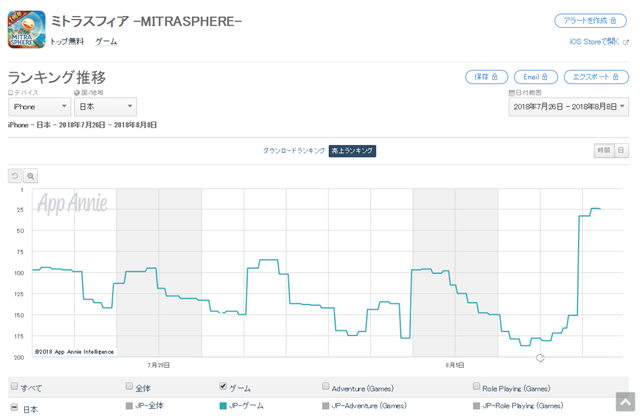Uncheck the ゲーム checkbox
This screenshot has height=418, width=640.
(223, 386)
